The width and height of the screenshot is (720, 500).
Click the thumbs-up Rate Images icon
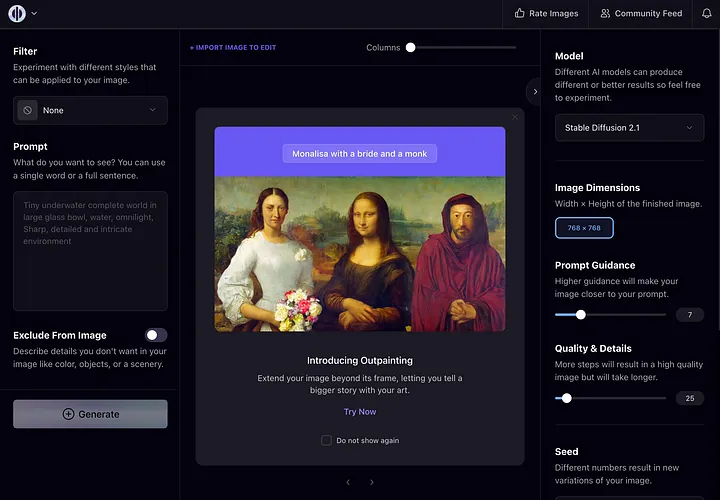(x=519, y=13)
